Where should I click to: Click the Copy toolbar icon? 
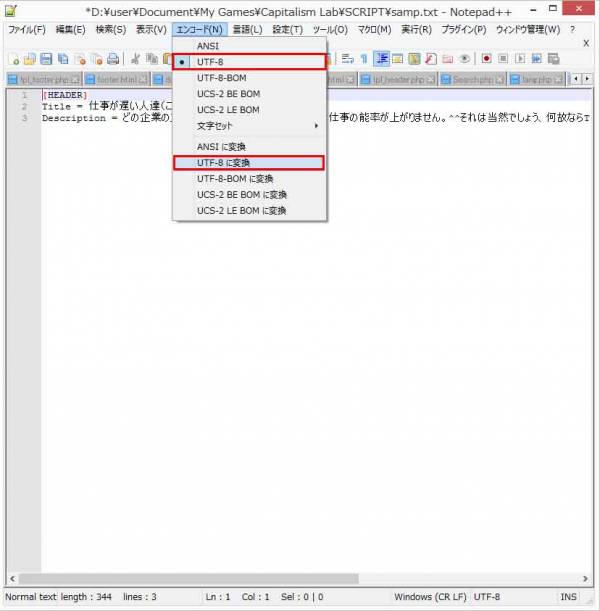pyautogui.click(x=152, y=59)
